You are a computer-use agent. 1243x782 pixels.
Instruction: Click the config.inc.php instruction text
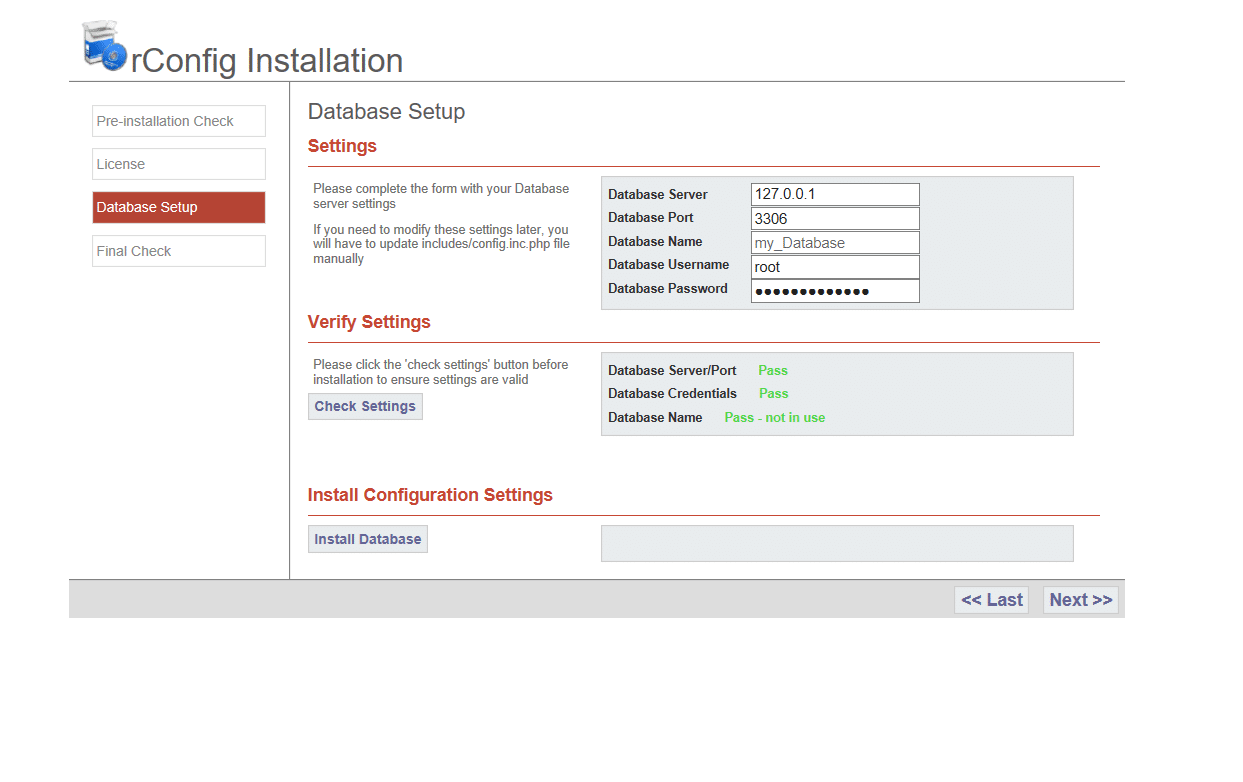(x=441, y=244)
